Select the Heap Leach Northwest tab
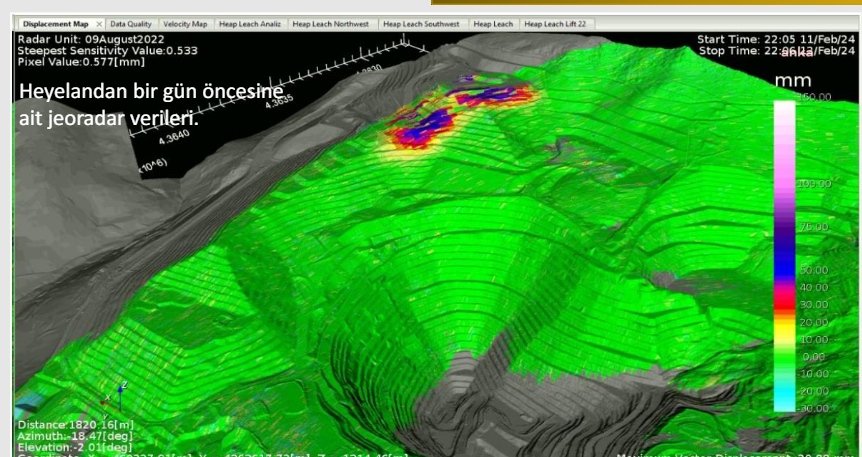This screenshot has height=457, width=862. point(332,23)
